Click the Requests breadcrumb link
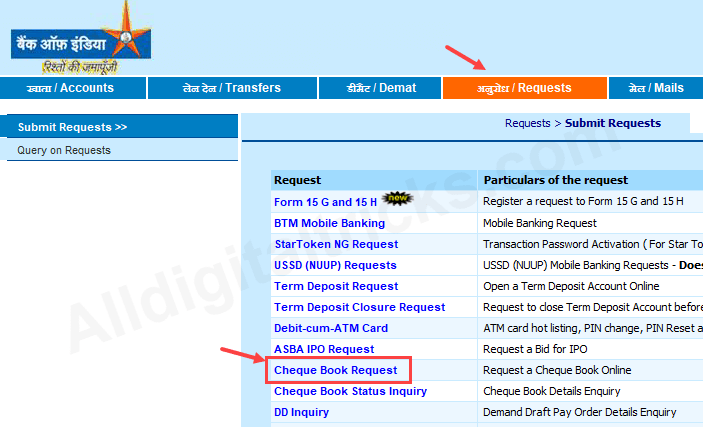The height and width of the screenshot is (427, 703). [x=527, y=123]
